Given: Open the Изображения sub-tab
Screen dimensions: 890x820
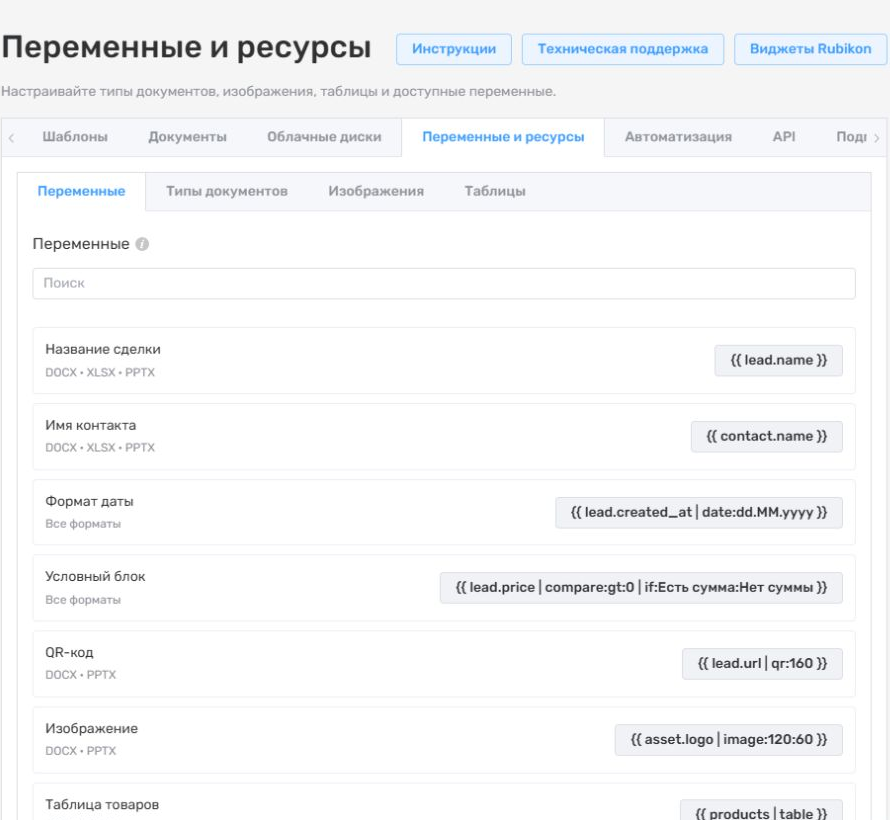Looking at the screenshot, I should 376,191.
